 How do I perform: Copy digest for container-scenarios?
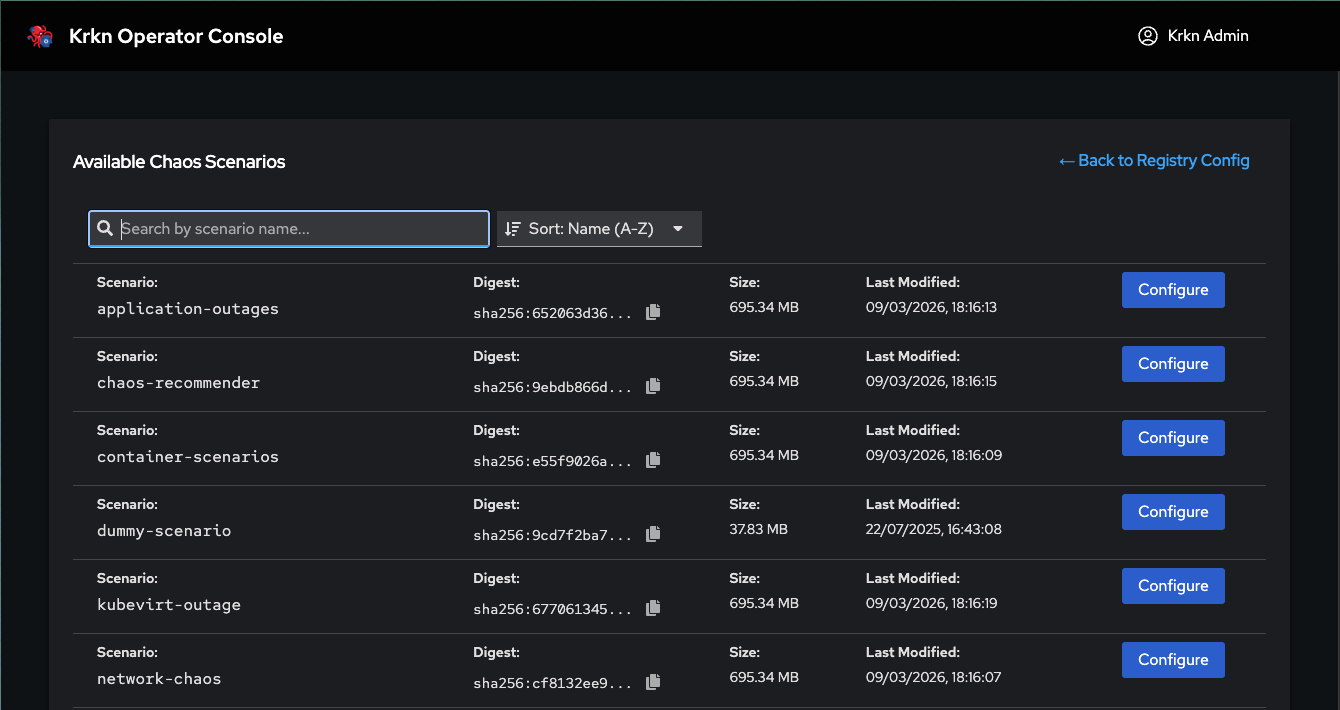coord(653,460)
